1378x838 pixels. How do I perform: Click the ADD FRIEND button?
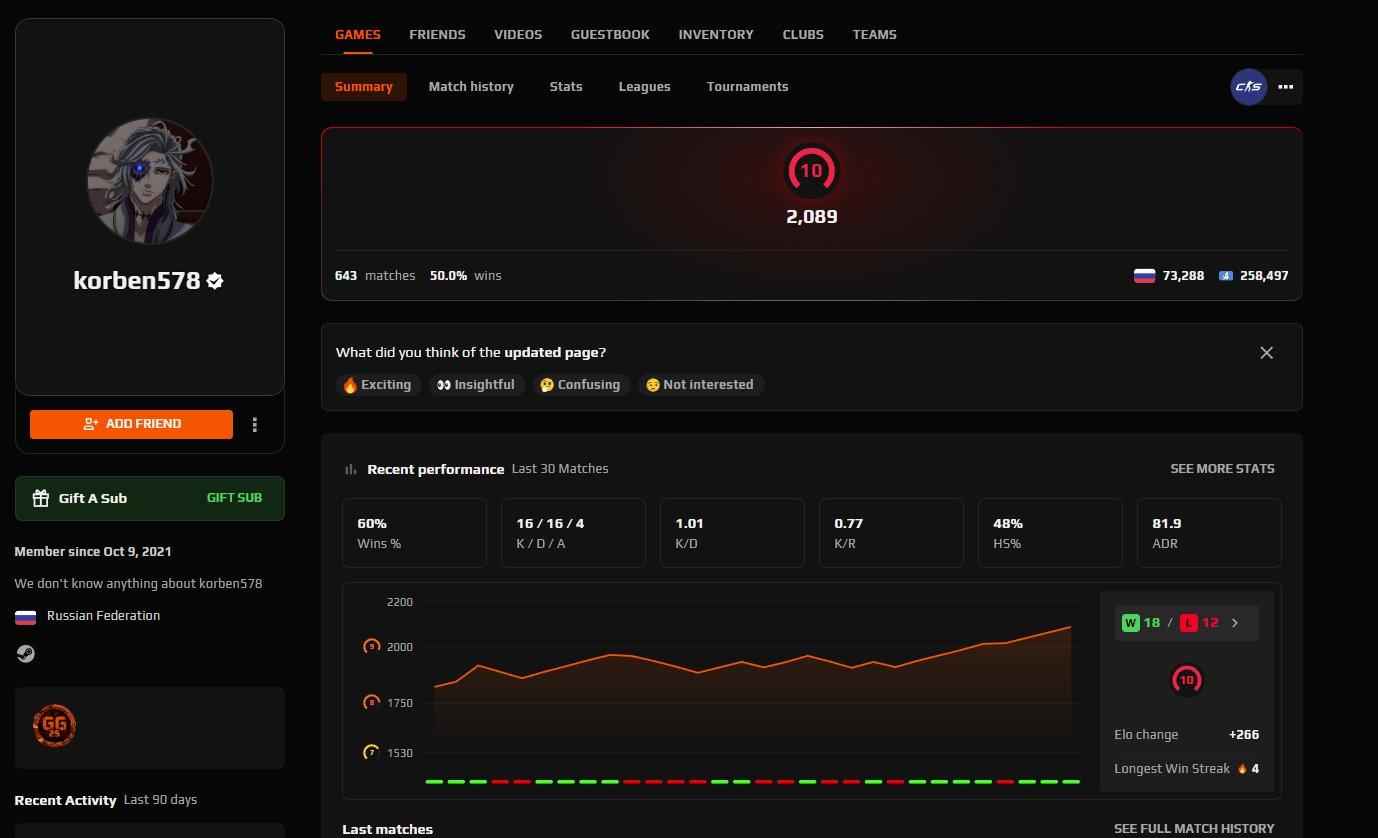coord(131,424)
